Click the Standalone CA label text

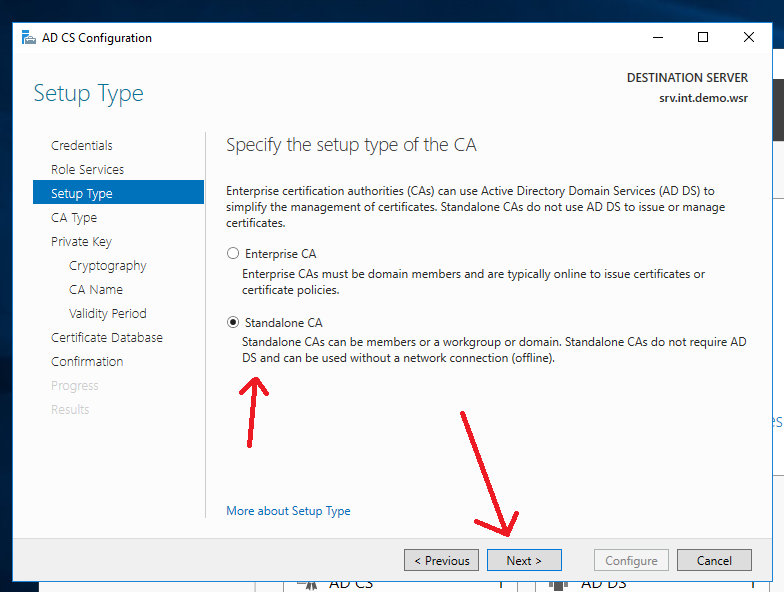[284, 323]
